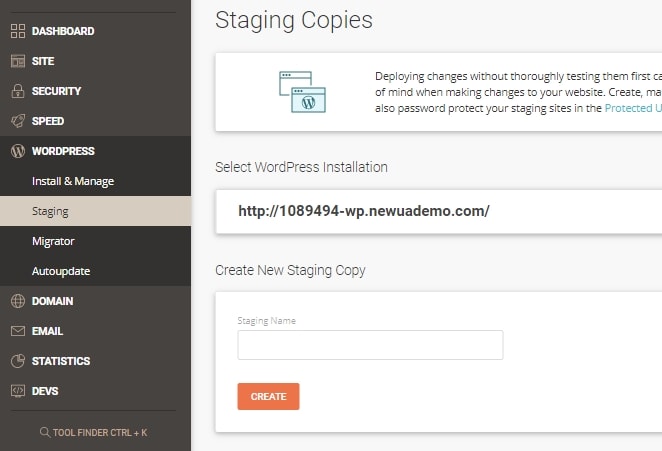Open WordPress installation dropdown

pyautogui.click(x=439, y=211)
